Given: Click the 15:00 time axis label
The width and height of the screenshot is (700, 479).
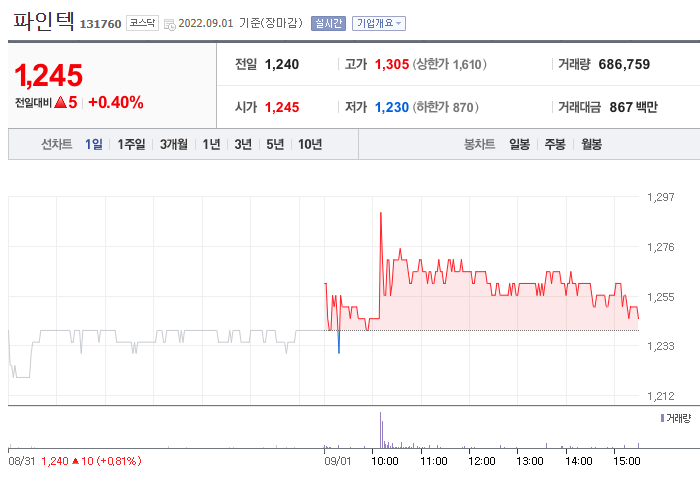Looking at the screenshot, I should coord(627,461).
